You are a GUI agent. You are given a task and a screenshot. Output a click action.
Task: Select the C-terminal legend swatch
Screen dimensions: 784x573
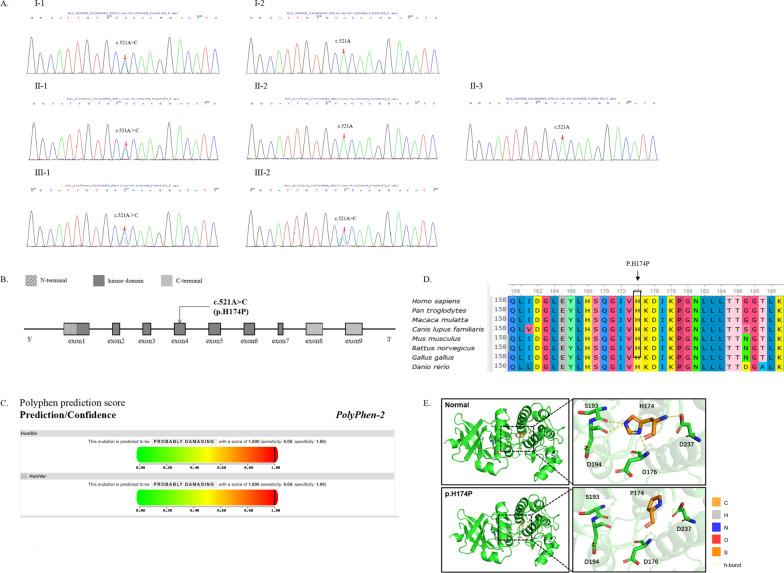coord(166,280)
